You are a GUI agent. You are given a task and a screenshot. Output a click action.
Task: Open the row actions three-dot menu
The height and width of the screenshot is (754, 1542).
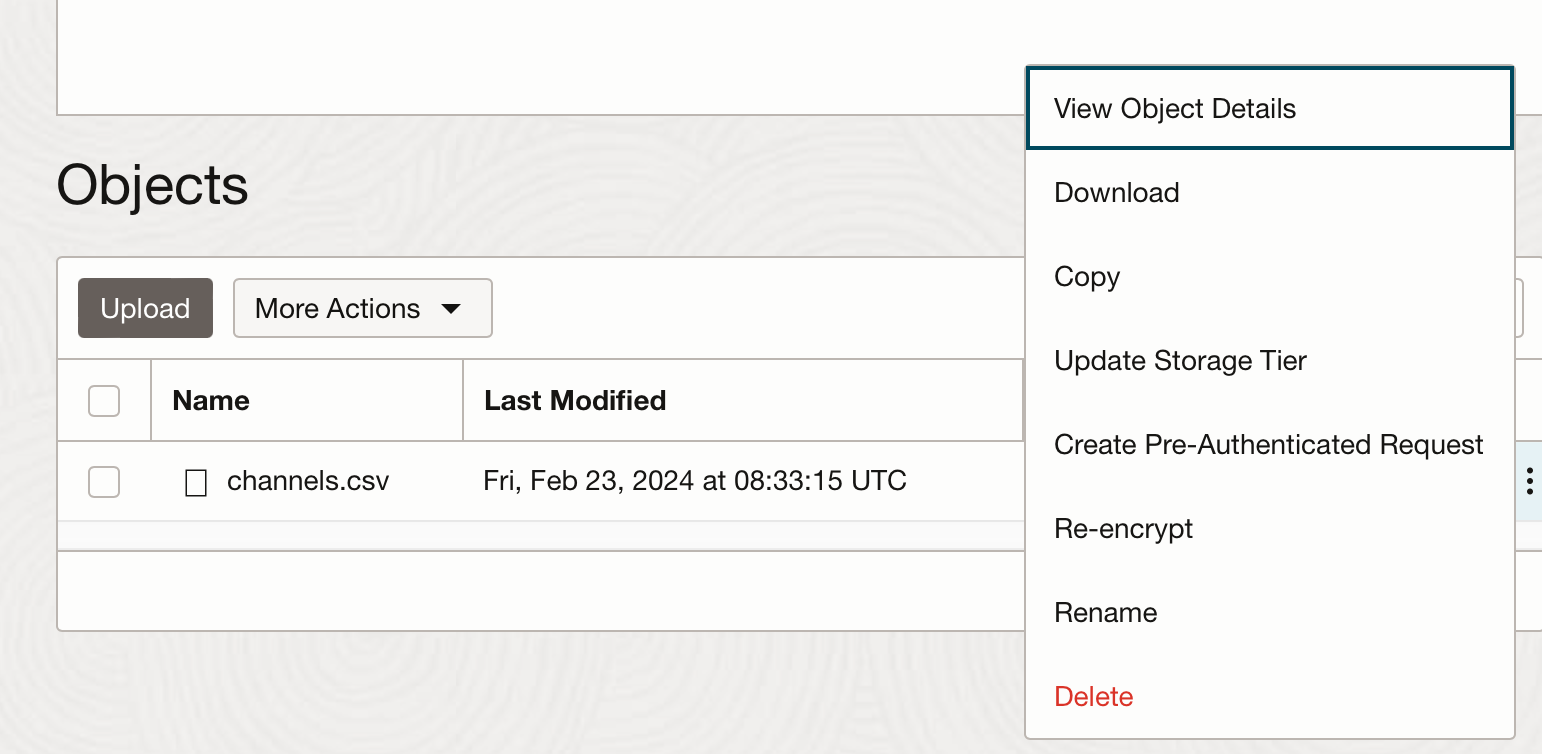[1529, 482]
